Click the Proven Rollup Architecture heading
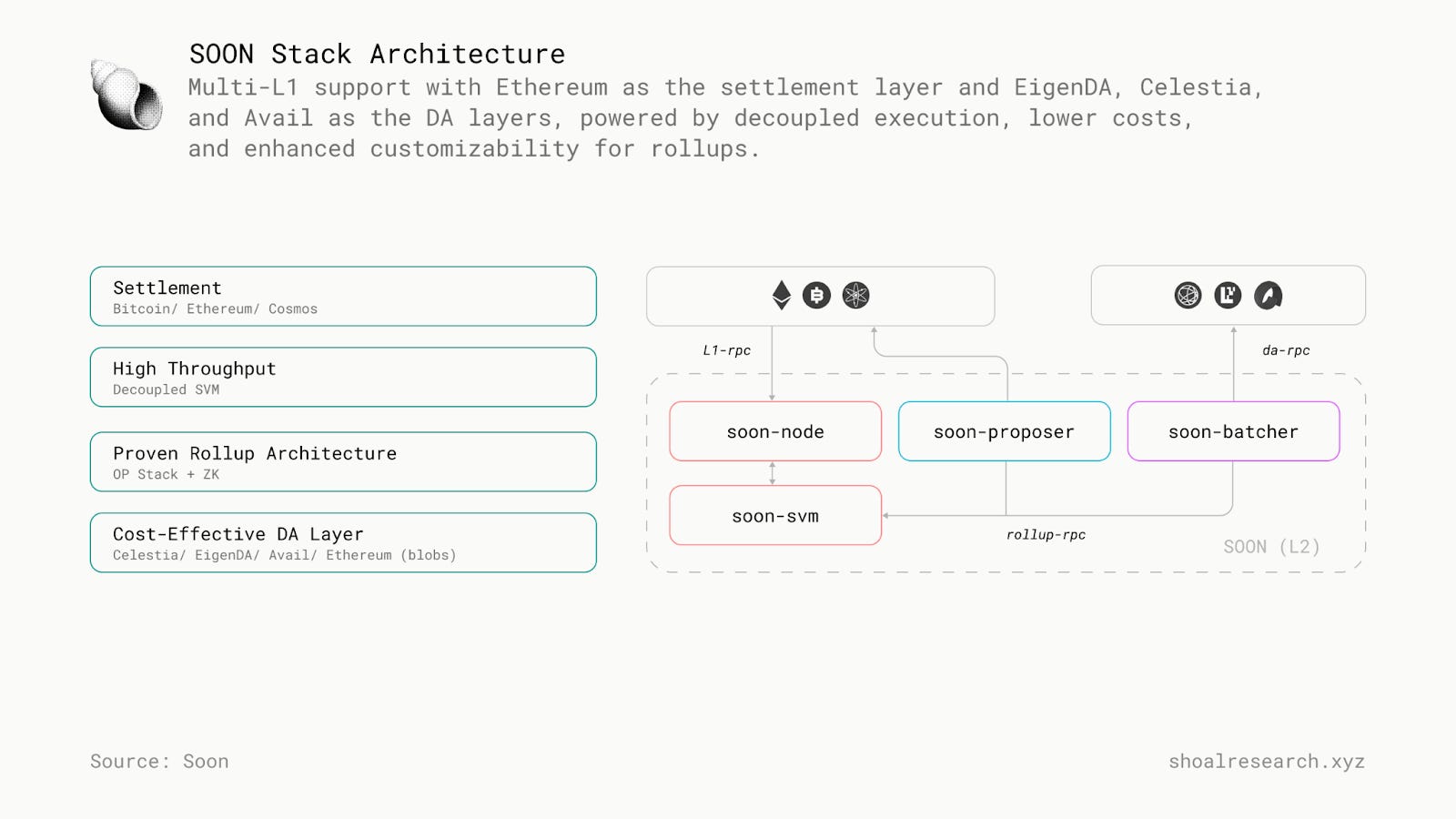This screenshot has width=1456, height=819. coord(255,453)
